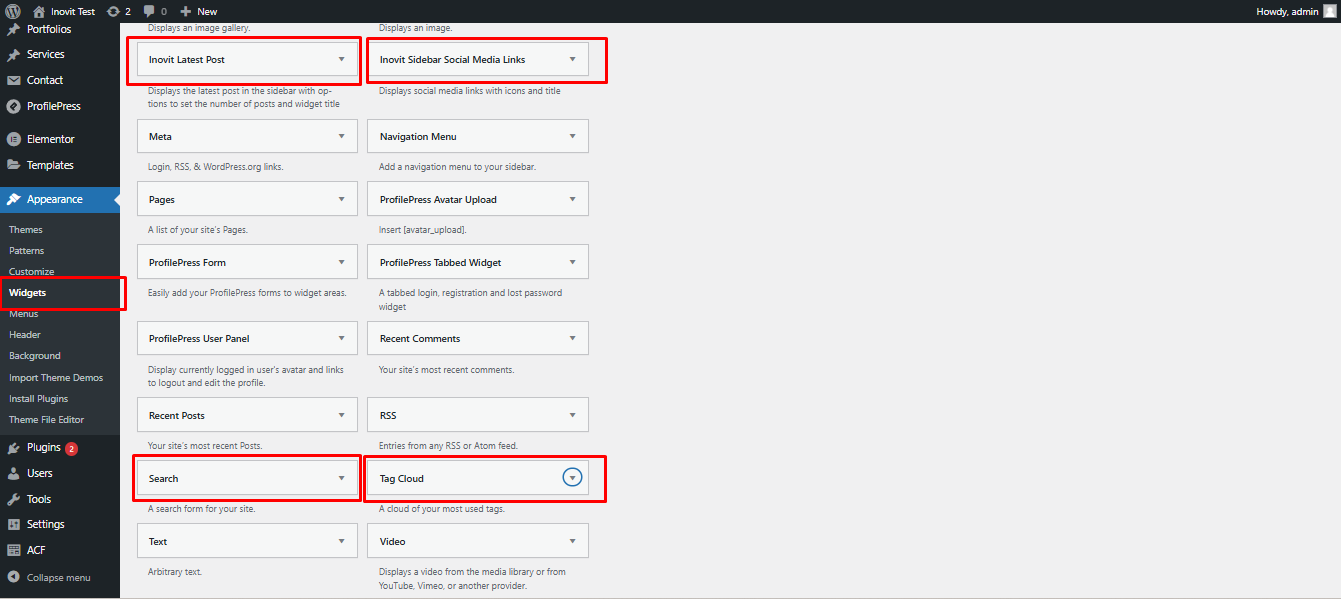The height and width of the screenshot is (599, 1341).
Task: Click the Services pin icon
Action: [x=14, y=55]
